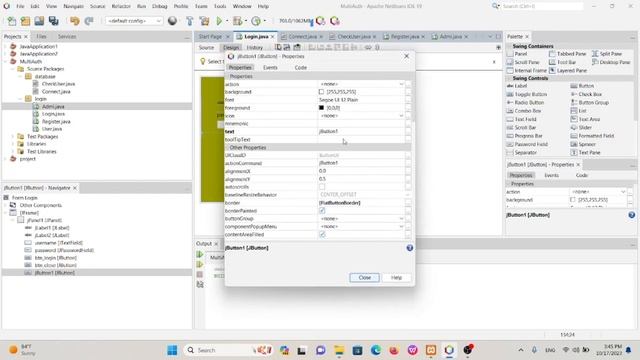Click the New File toolbar icon

tap(12, 21)
